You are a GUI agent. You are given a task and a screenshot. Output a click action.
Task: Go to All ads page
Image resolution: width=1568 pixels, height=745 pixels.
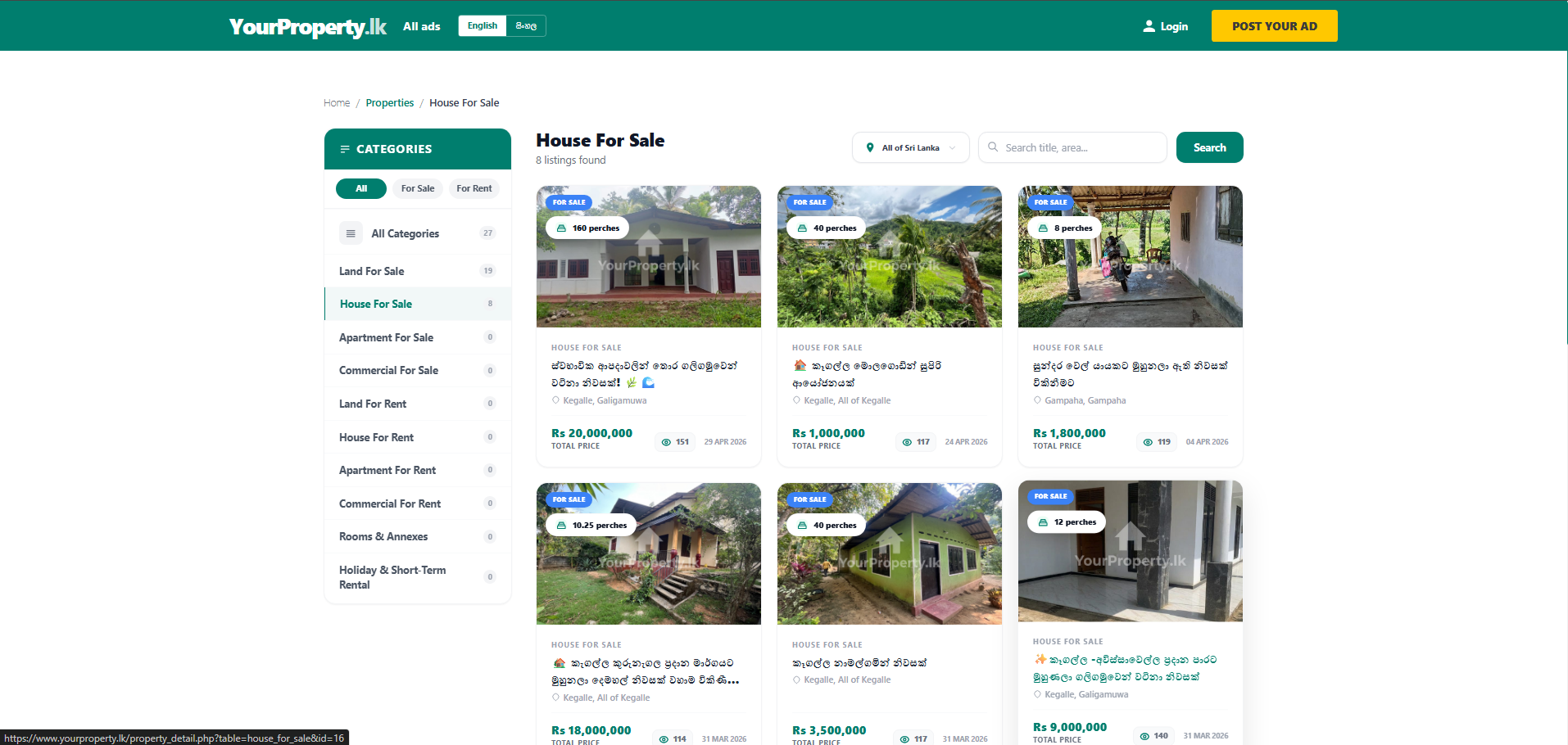(x=422, y=26)
